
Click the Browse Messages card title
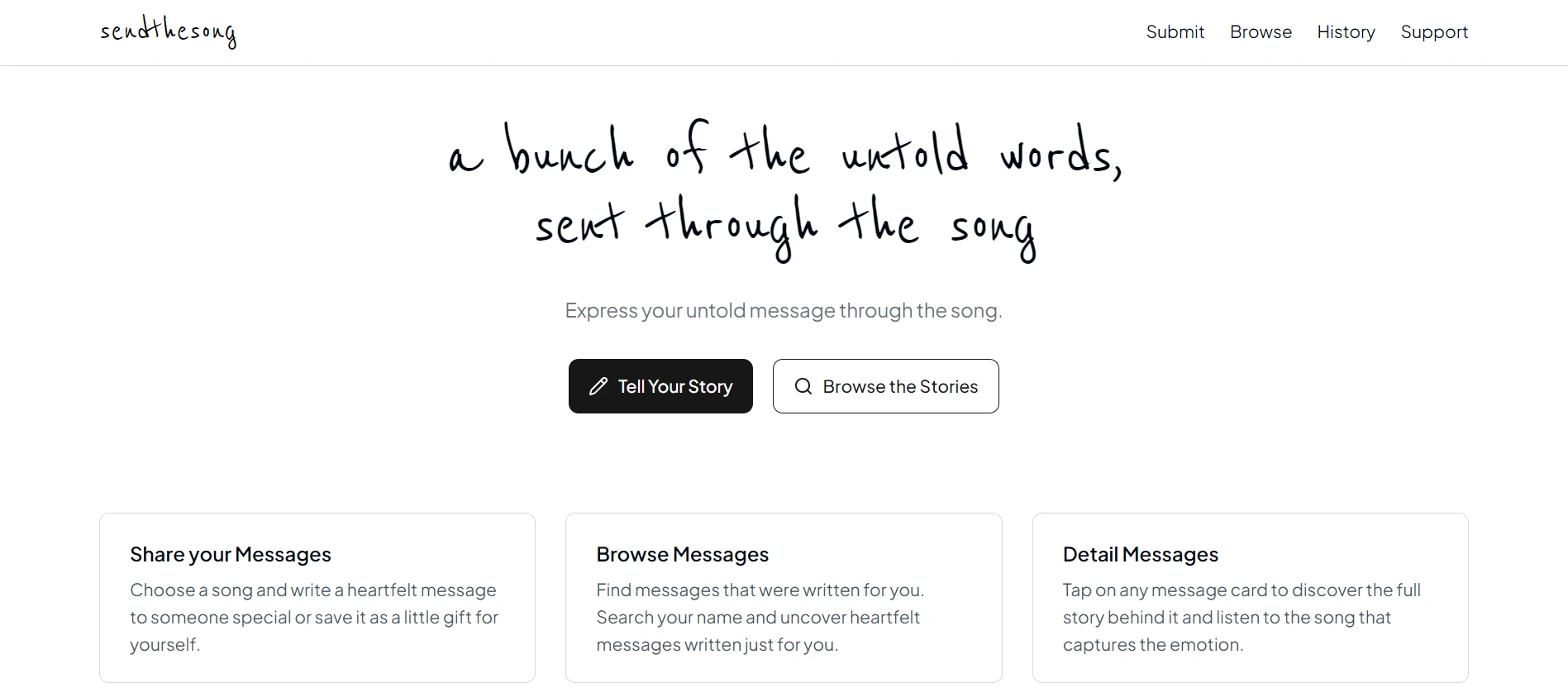pyautogui.click(x=682, y=554)
